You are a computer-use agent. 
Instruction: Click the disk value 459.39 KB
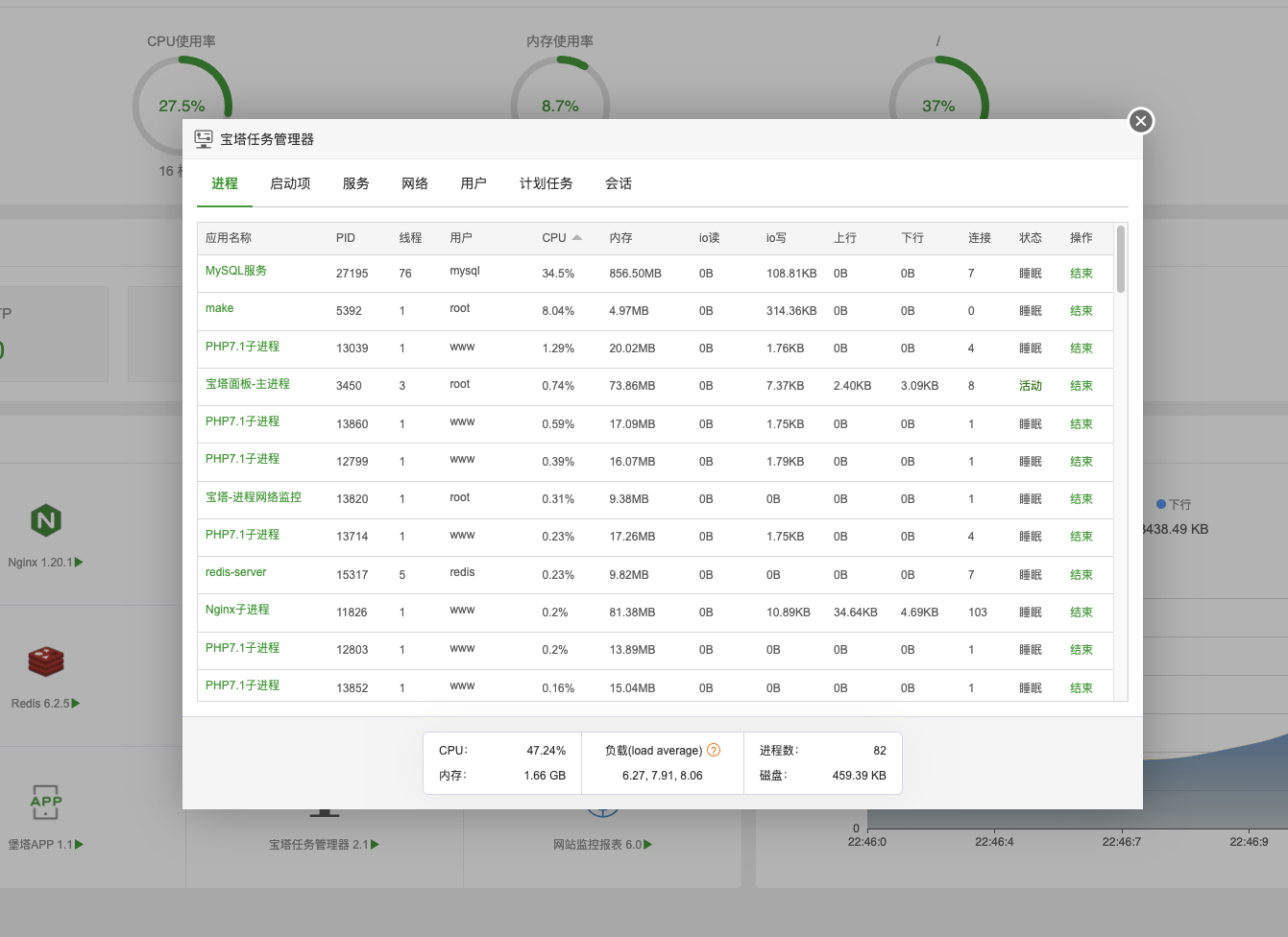point(859,776)
